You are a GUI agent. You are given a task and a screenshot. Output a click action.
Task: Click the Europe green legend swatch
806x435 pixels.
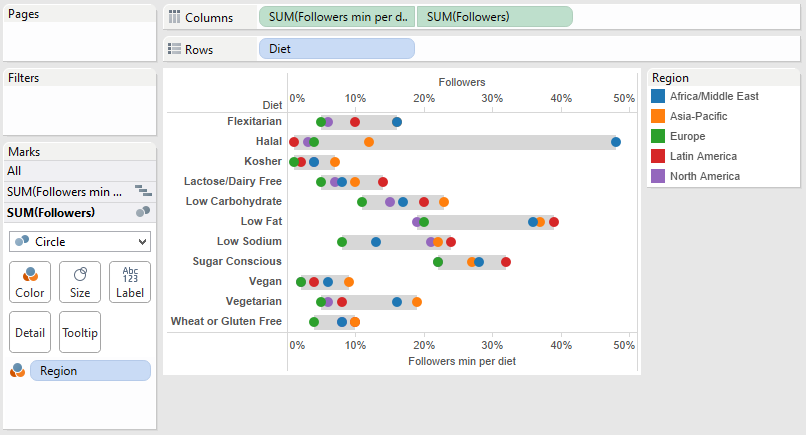tap(658, 136)
